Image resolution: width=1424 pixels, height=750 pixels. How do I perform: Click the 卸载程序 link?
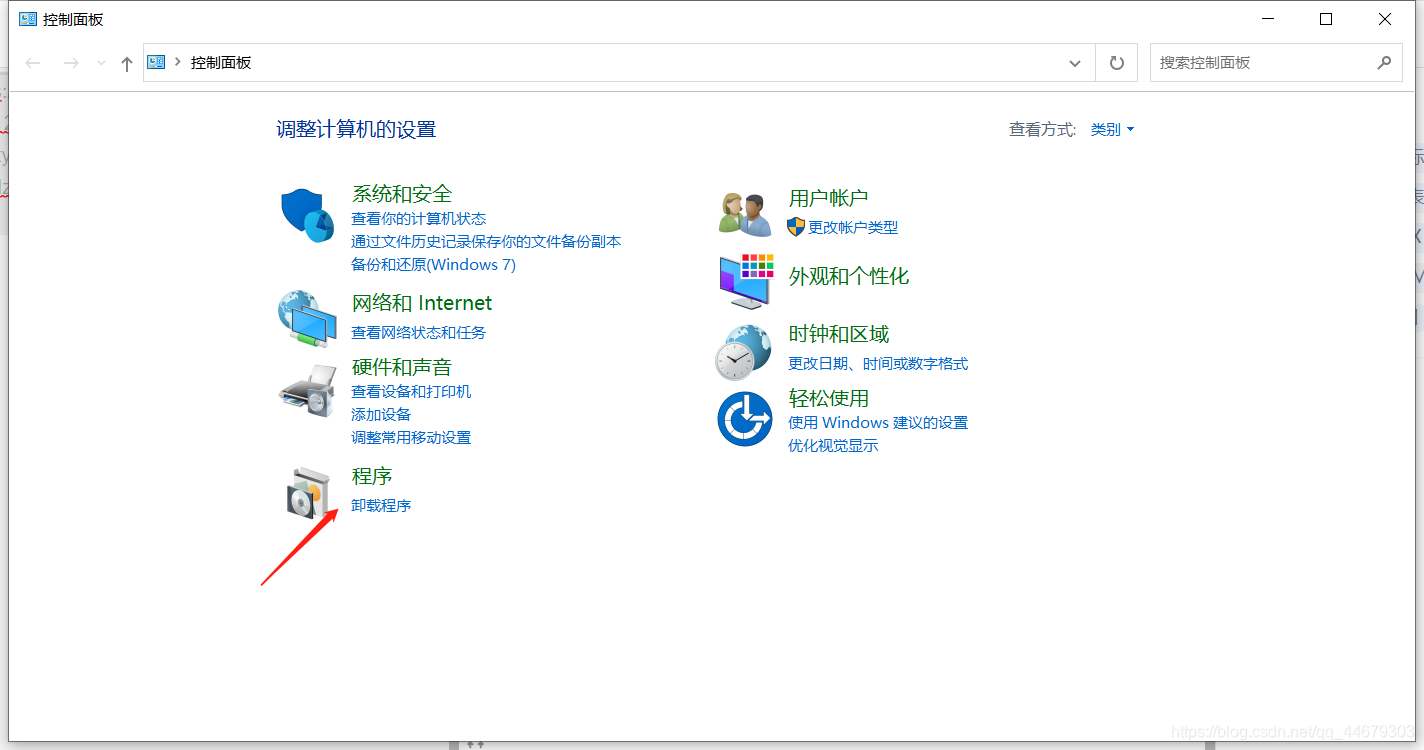(x=381, y=505)
